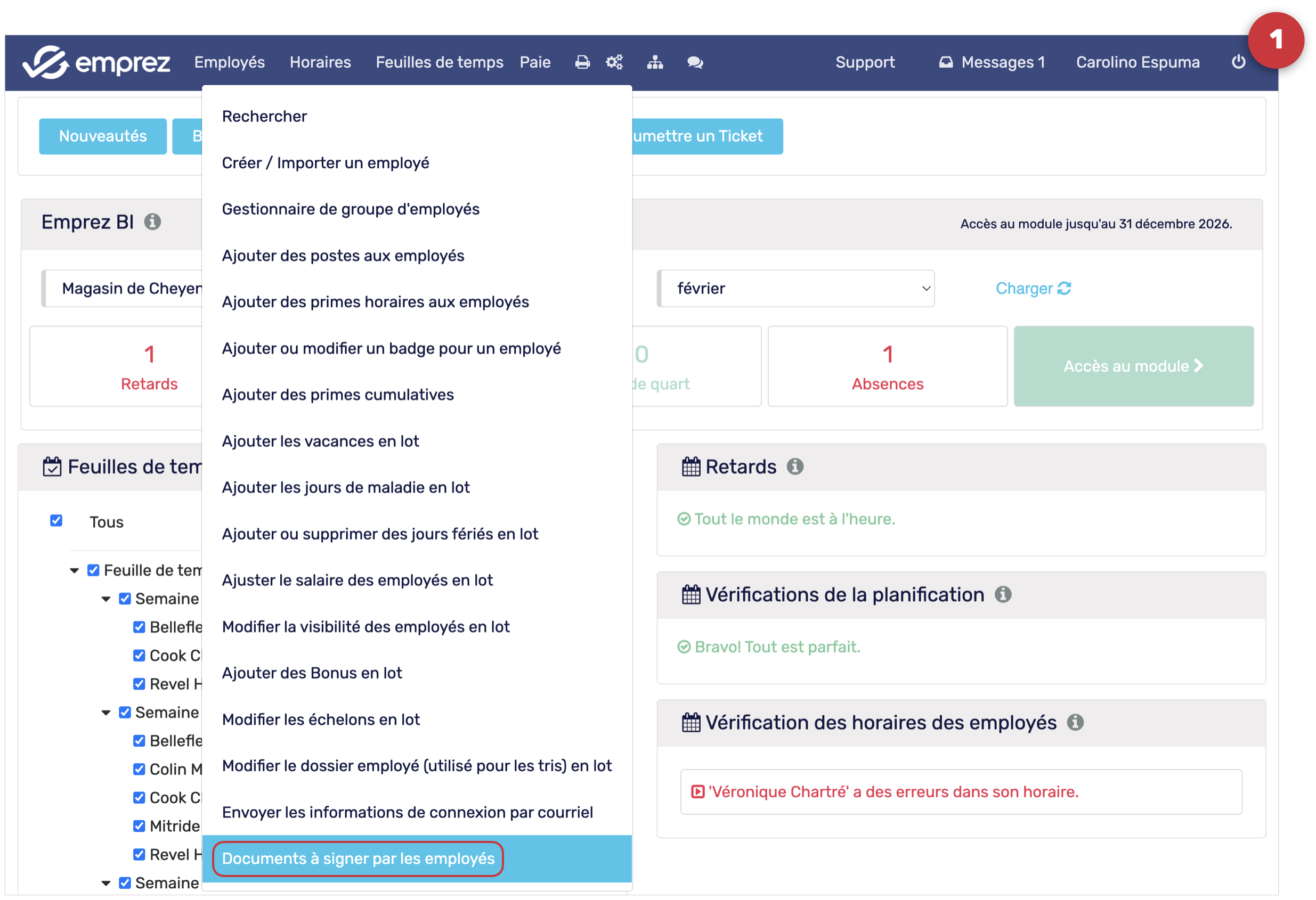Collapse the first Semaine tree node

(x=106, y=599)
